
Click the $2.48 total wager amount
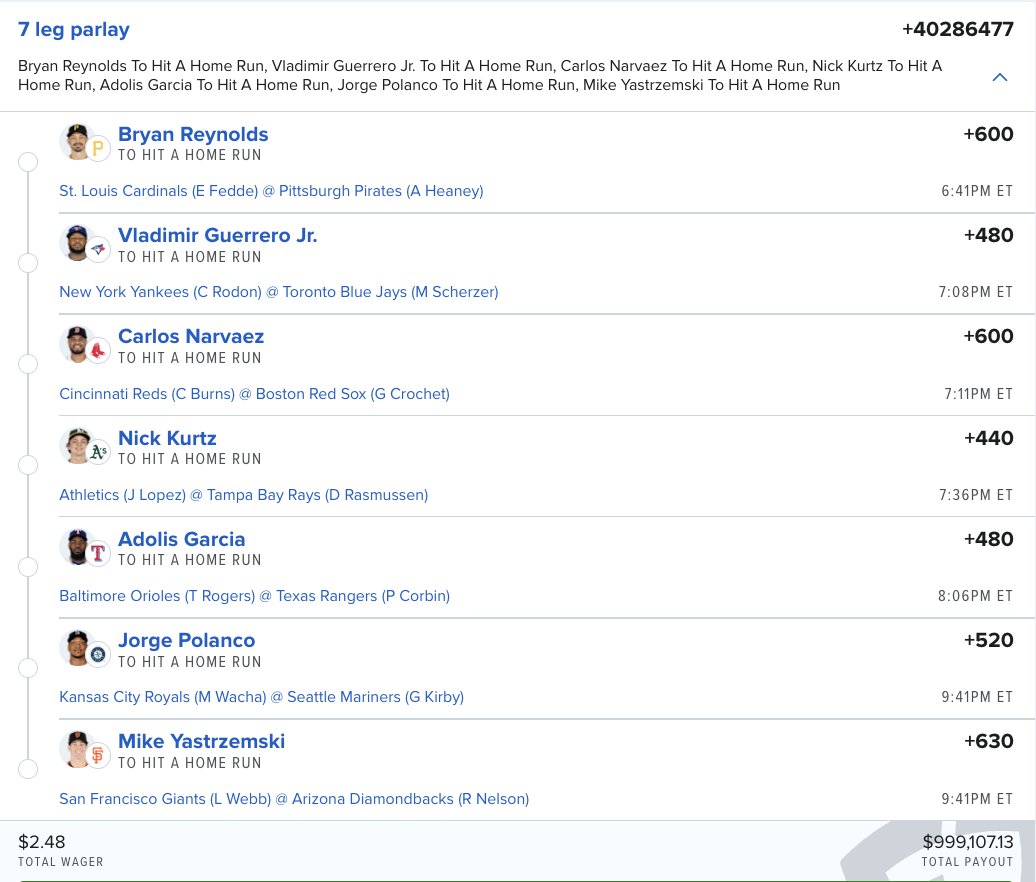click(x=42, y=842)
